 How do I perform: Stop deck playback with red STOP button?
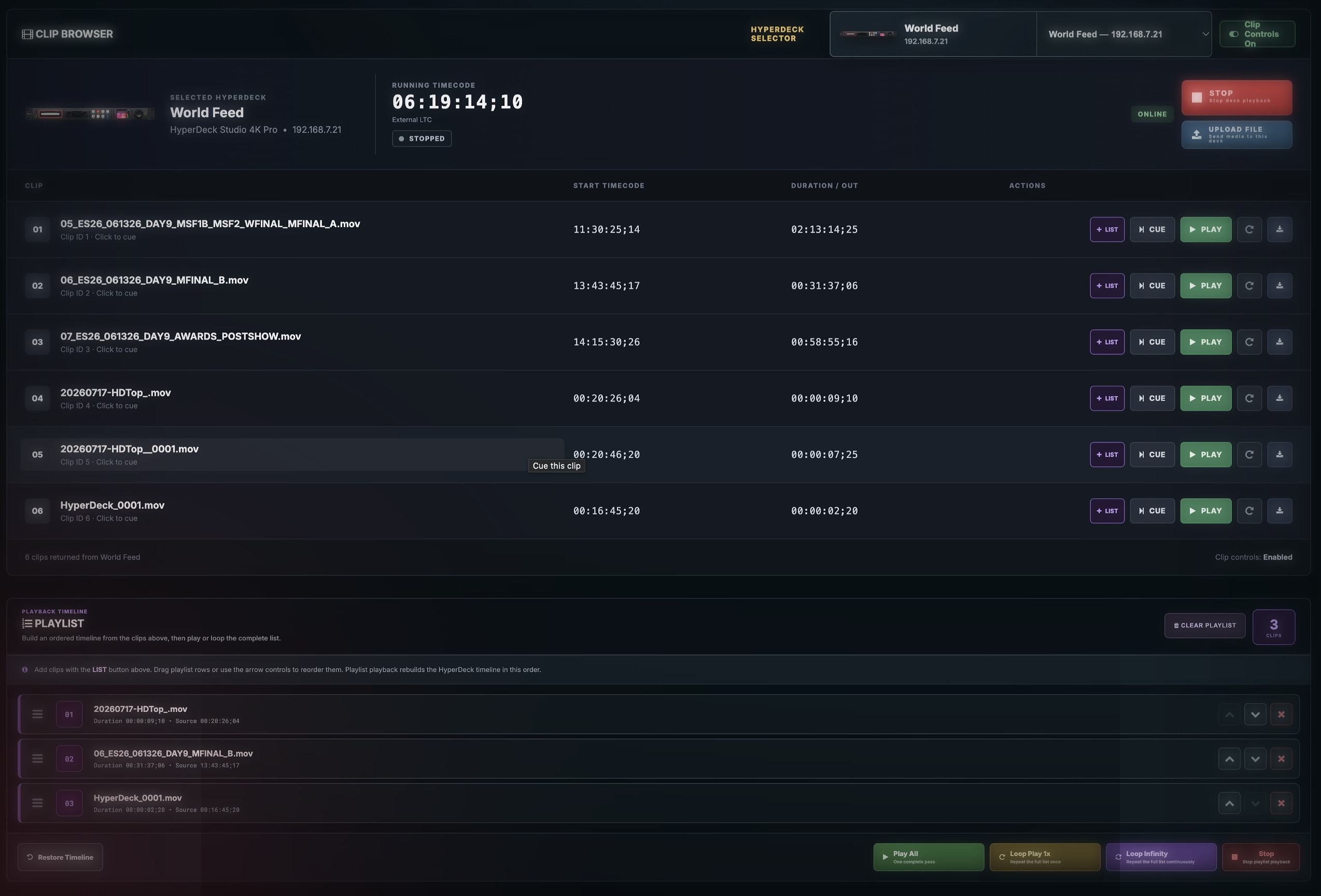click(x=1236, y=97)
